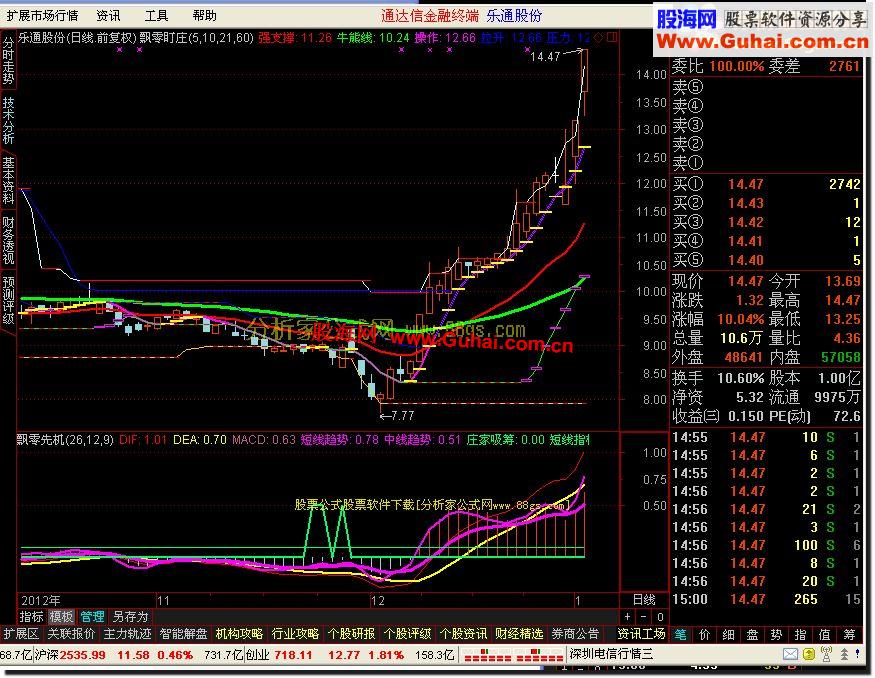875x678 pixels.
Task: Switch to 分时走势 side tab
Action: 8,60
